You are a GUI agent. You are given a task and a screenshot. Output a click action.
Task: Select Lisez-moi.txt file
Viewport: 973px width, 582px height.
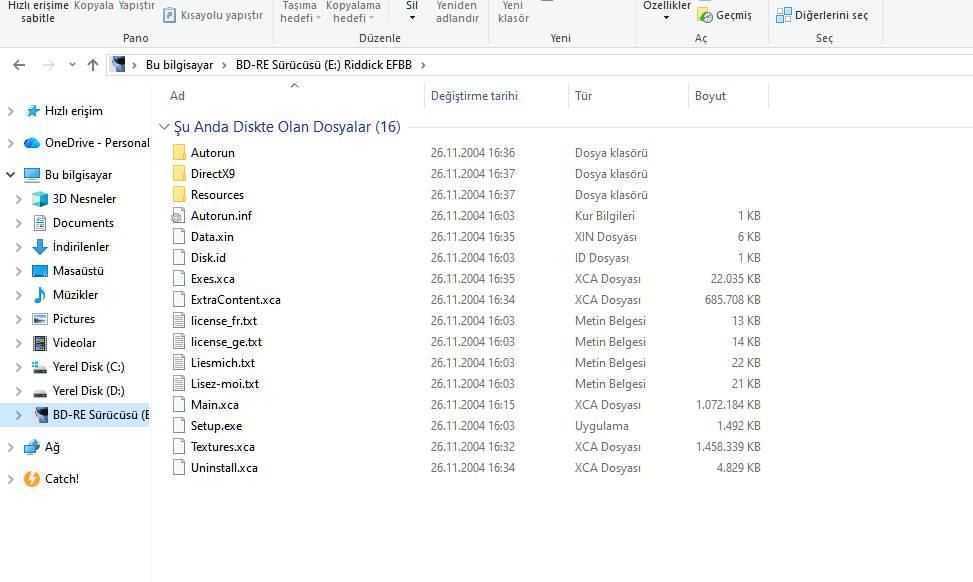point(225,384)
